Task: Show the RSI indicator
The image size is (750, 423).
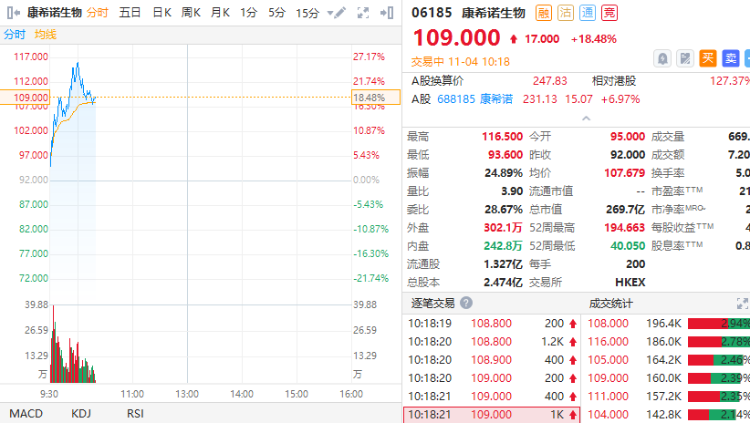Action: (135, 413)
